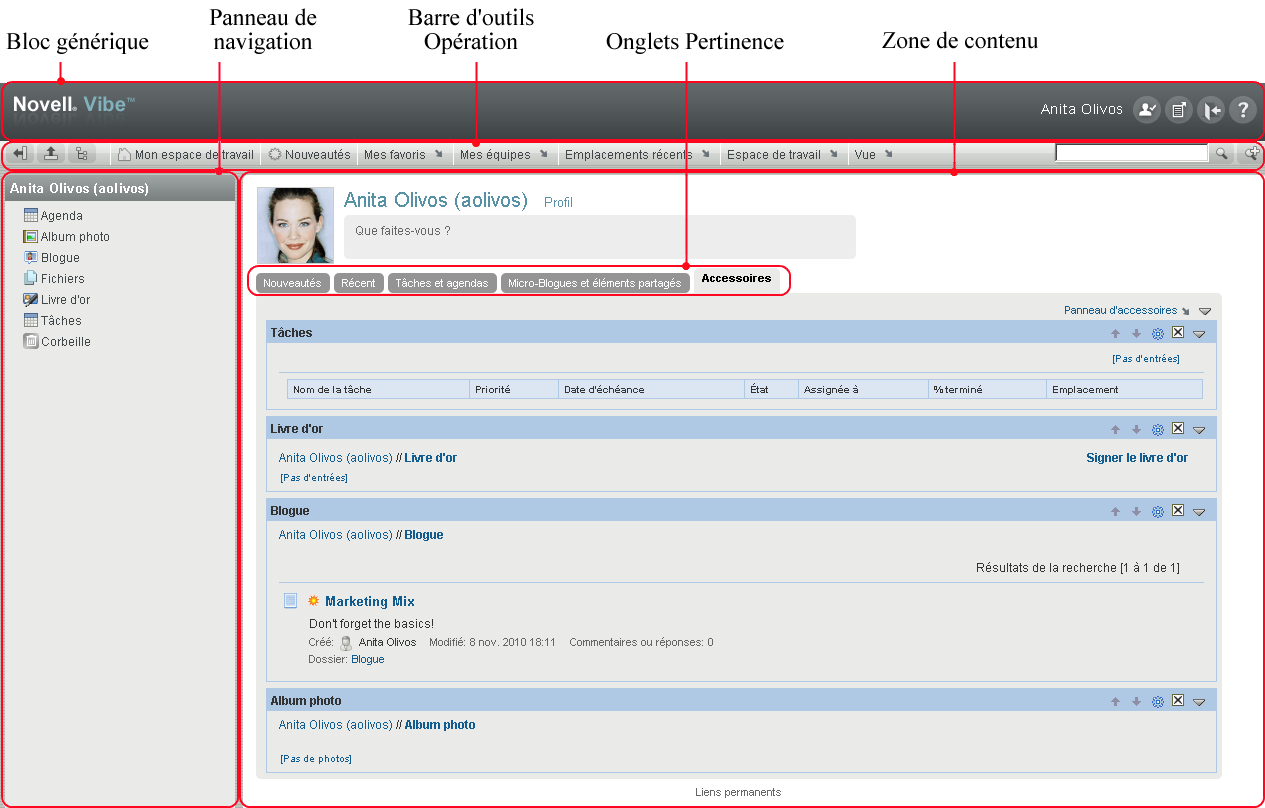Collapse the Album photo accessory triangle
The image size is (1265, 808).
[x=1199, y=702]
